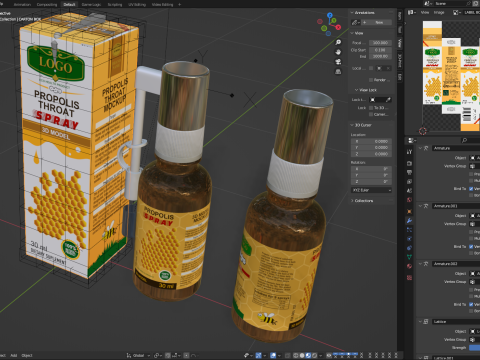Enable Preserve Volume on first Armature modifier

pos(471,174)
